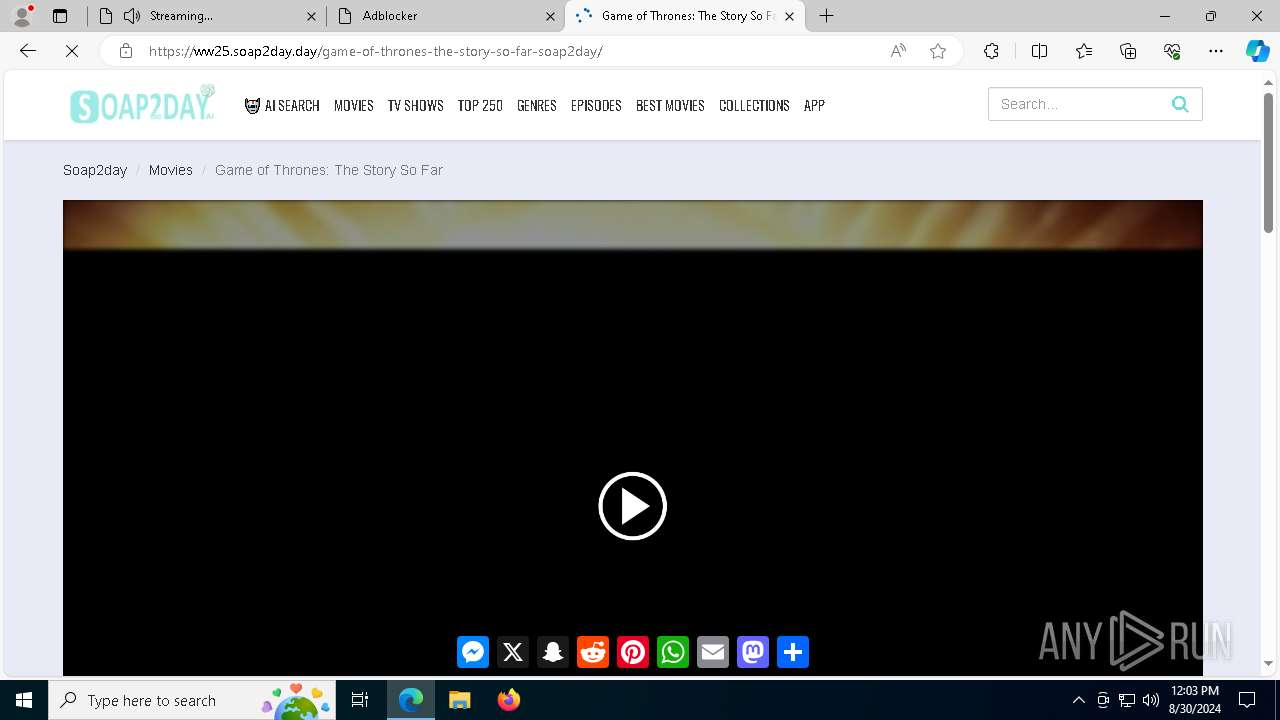Image resolution: width=1280 pixels, height=720 pixels.
Task: Go to Movies breadcrumb link
Action: (x=171, y=170)
